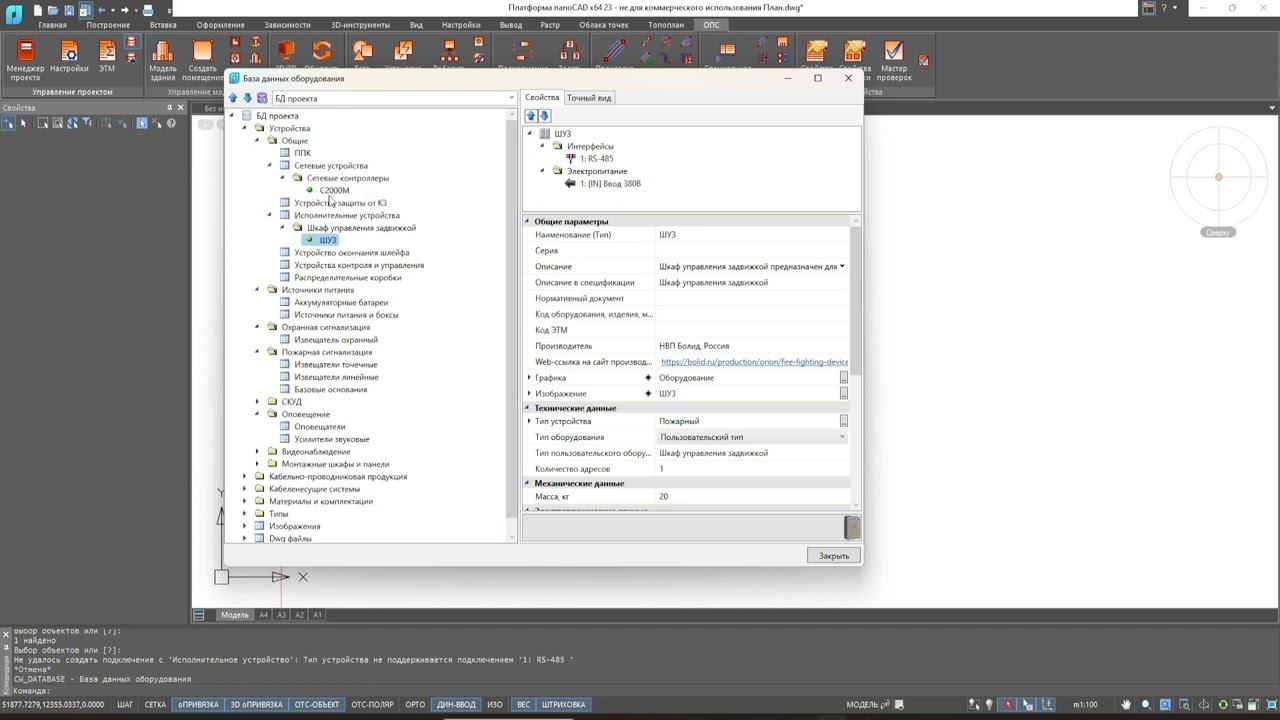Viewport: 1280px width, 720px height.
Task: Click the m1:100 scale in the status bar
Action: click(x=1085, y=705)
